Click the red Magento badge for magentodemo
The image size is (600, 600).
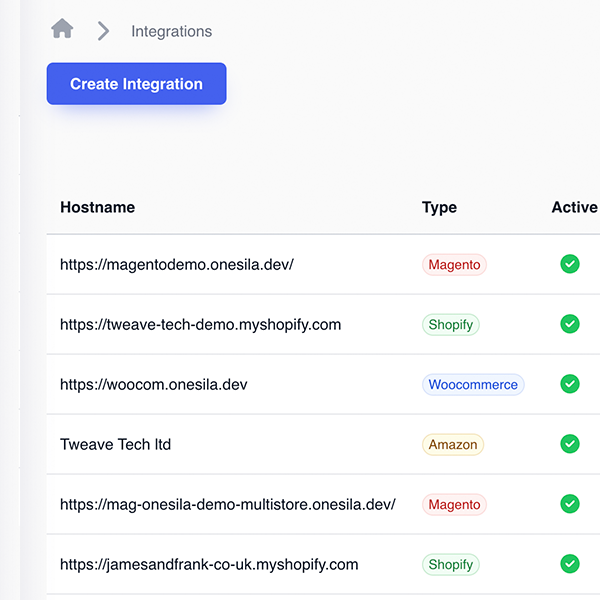[x=454, y=265]
